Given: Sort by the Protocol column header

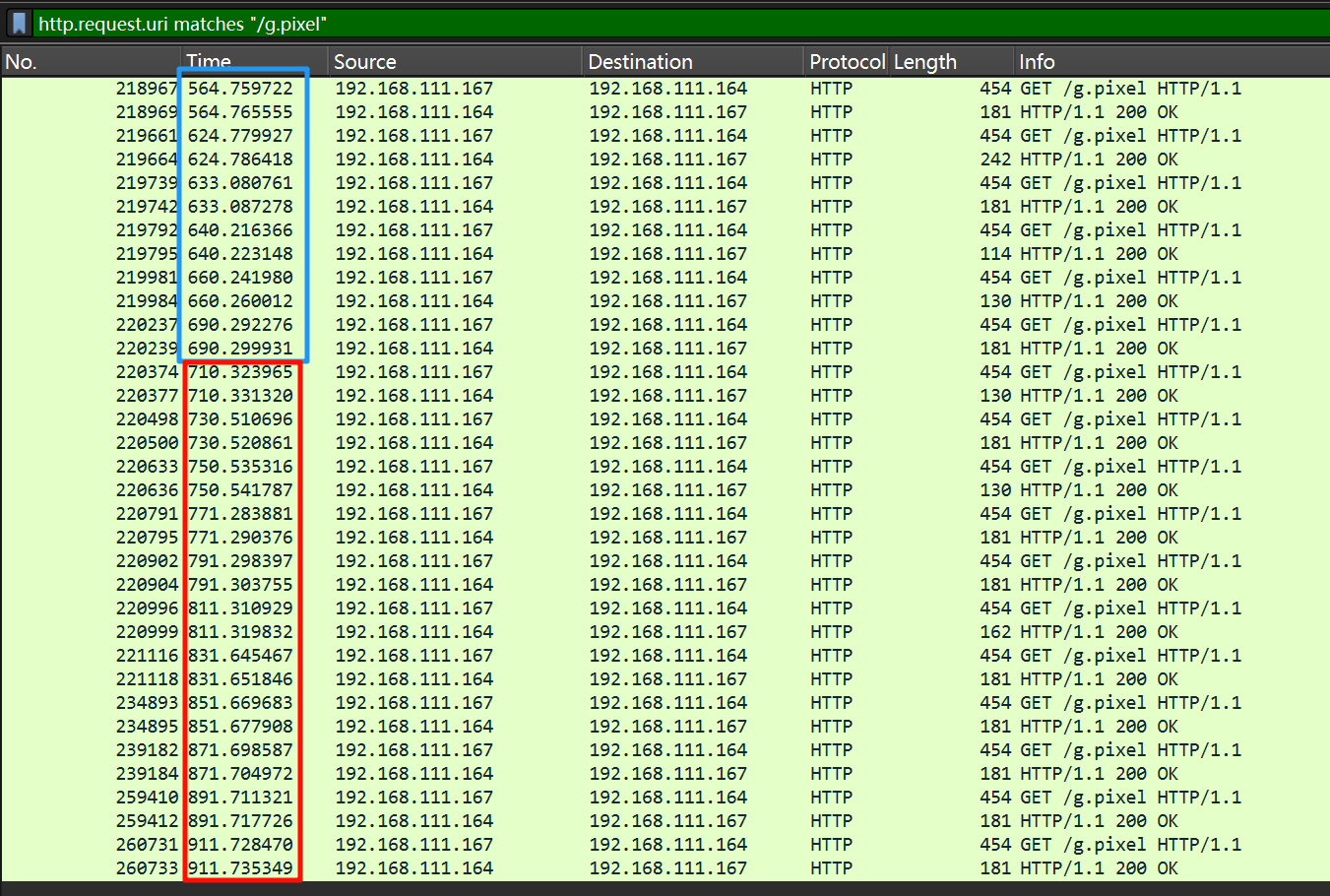Looking at the screenshot, I should click(846, 61).
